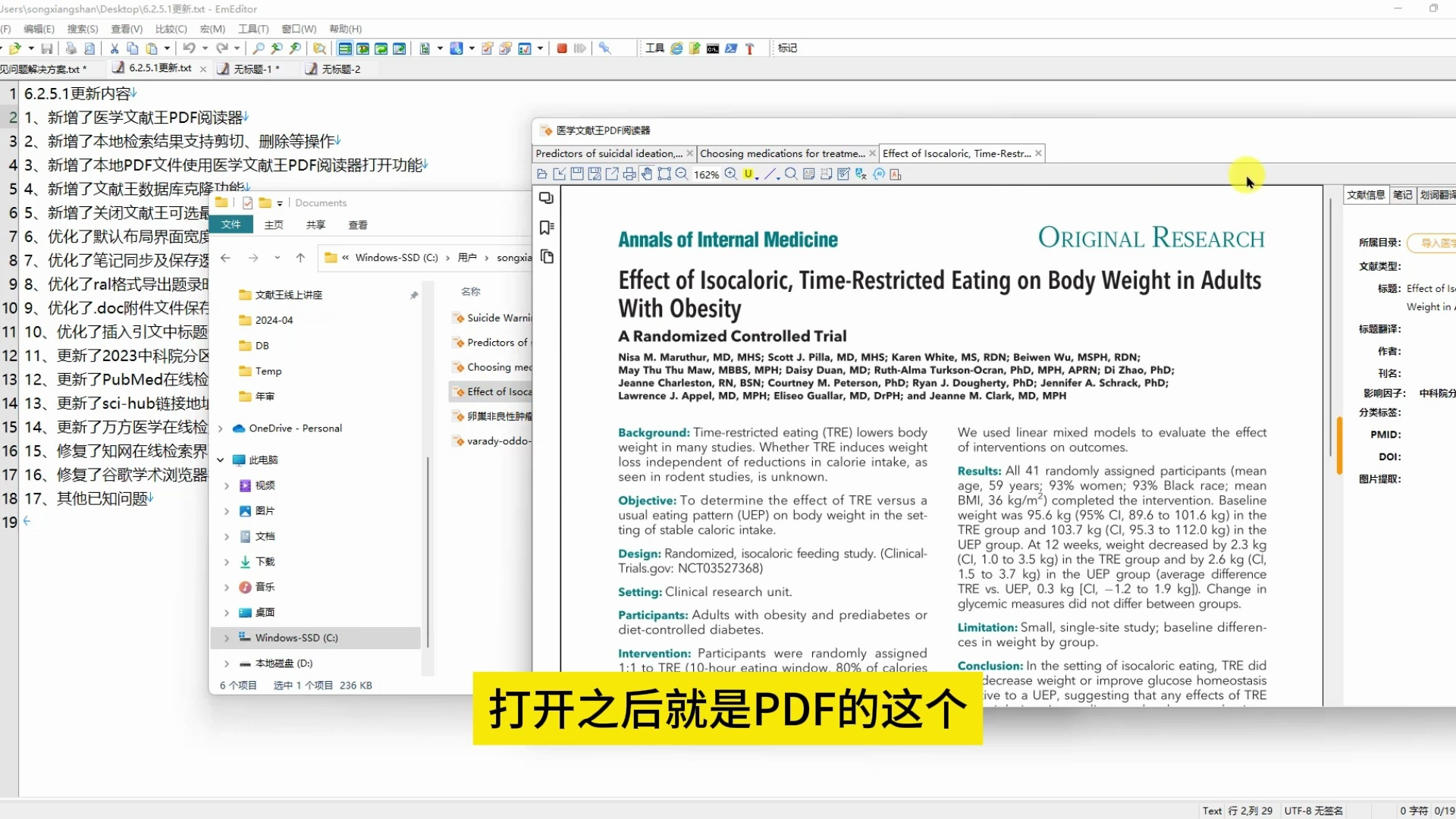
Task: Collapse the 此电脑 tree node
Action: pyautogui.click(x=221, y=460)
